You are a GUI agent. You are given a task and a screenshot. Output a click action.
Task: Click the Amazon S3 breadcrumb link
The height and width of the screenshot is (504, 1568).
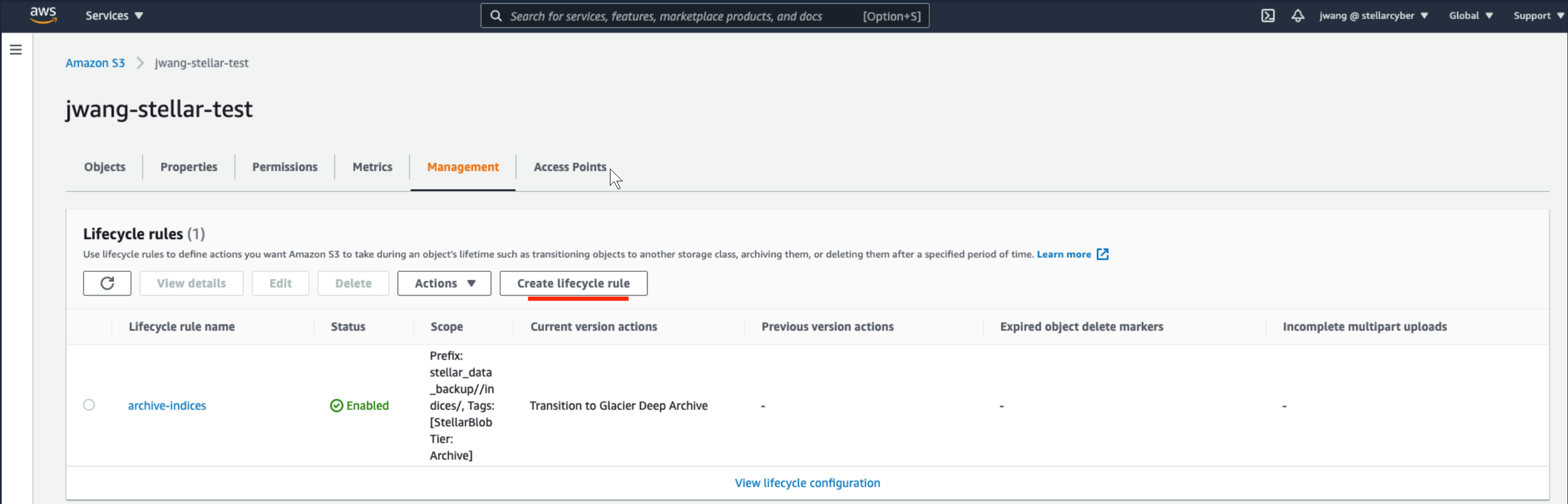click(x=95, y=63)
